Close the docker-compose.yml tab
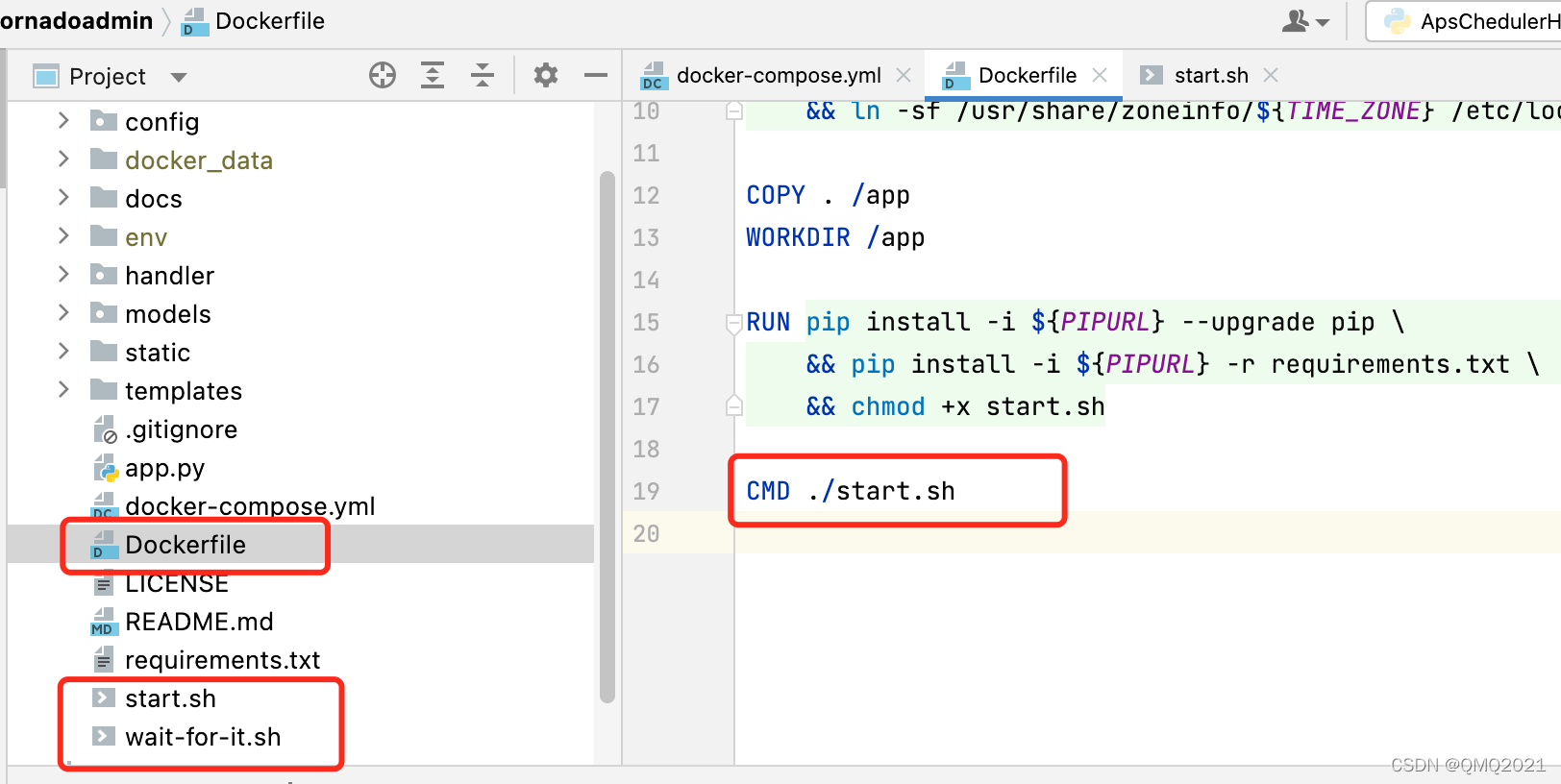 (x=904, y=75)
